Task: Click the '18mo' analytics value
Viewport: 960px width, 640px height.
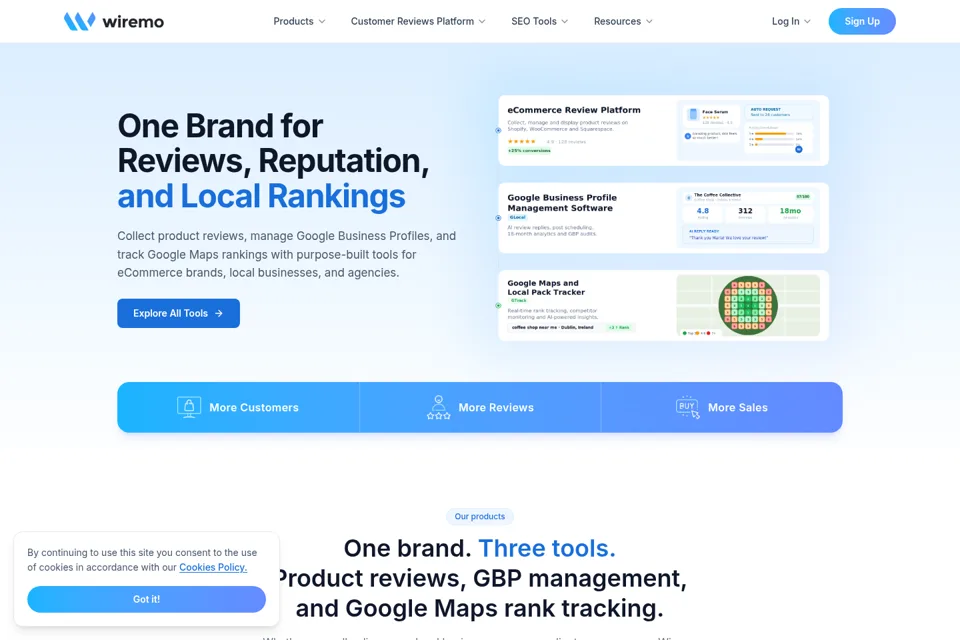Action: [x=790, y=211]
